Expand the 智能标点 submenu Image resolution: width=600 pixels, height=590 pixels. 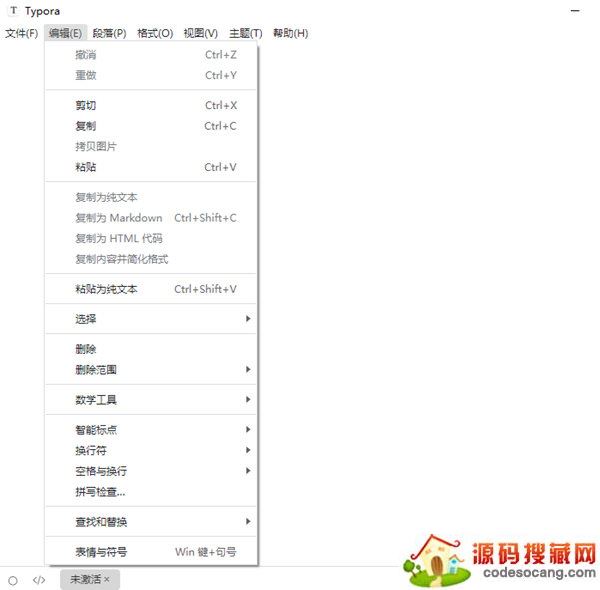click(x=152, y=430)
